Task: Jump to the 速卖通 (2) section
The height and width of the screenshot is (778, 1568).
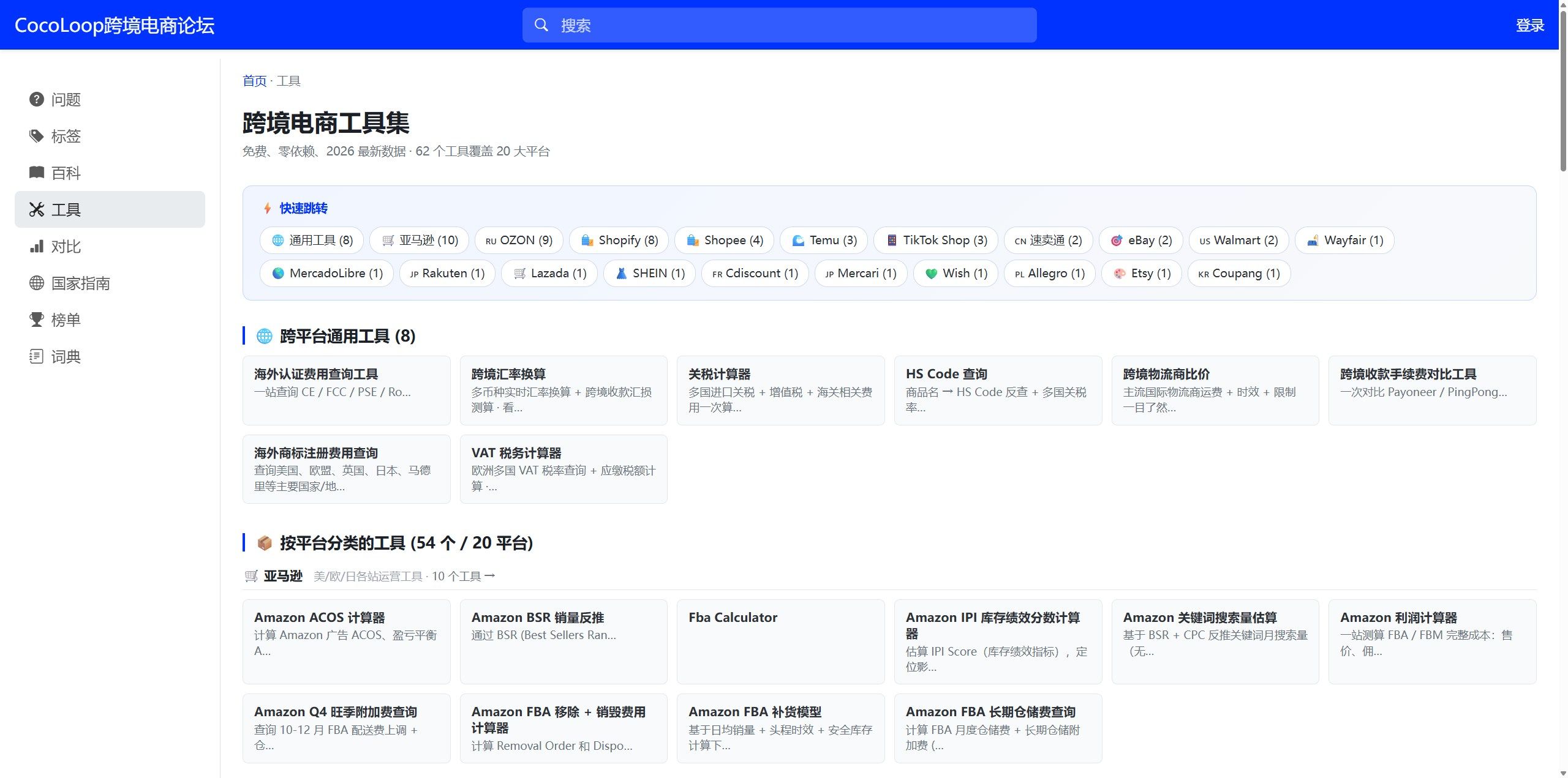Action: 1049,241
